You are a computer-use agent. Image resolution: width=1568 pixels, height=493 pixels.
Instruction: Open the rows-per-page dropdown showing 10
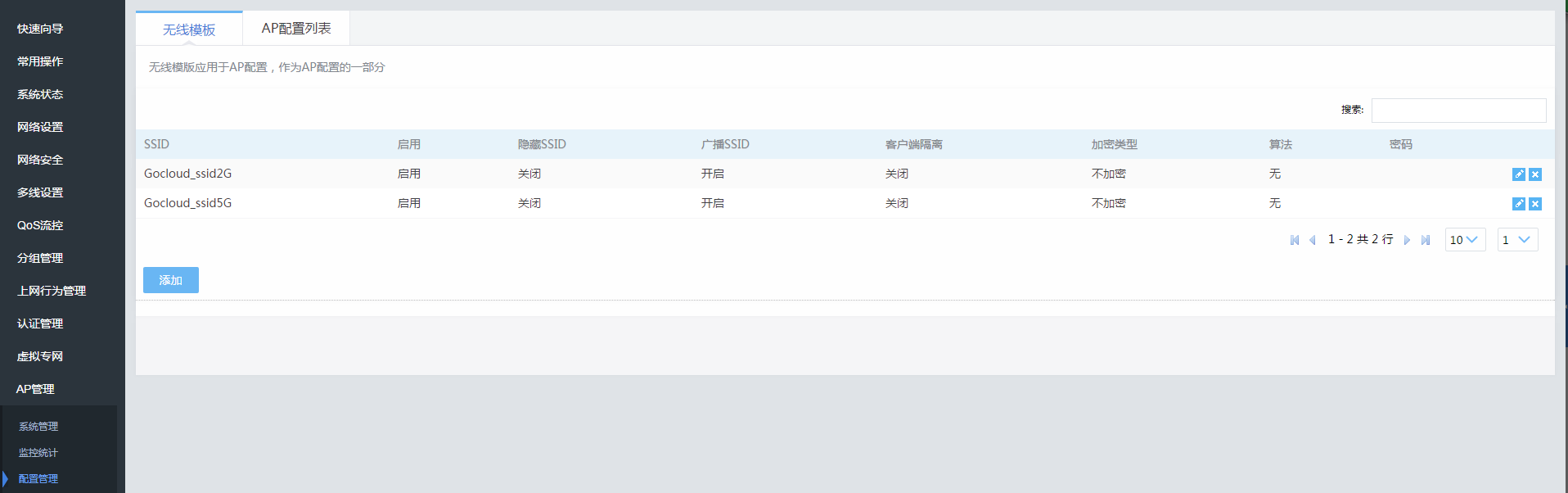[1465, 240]
